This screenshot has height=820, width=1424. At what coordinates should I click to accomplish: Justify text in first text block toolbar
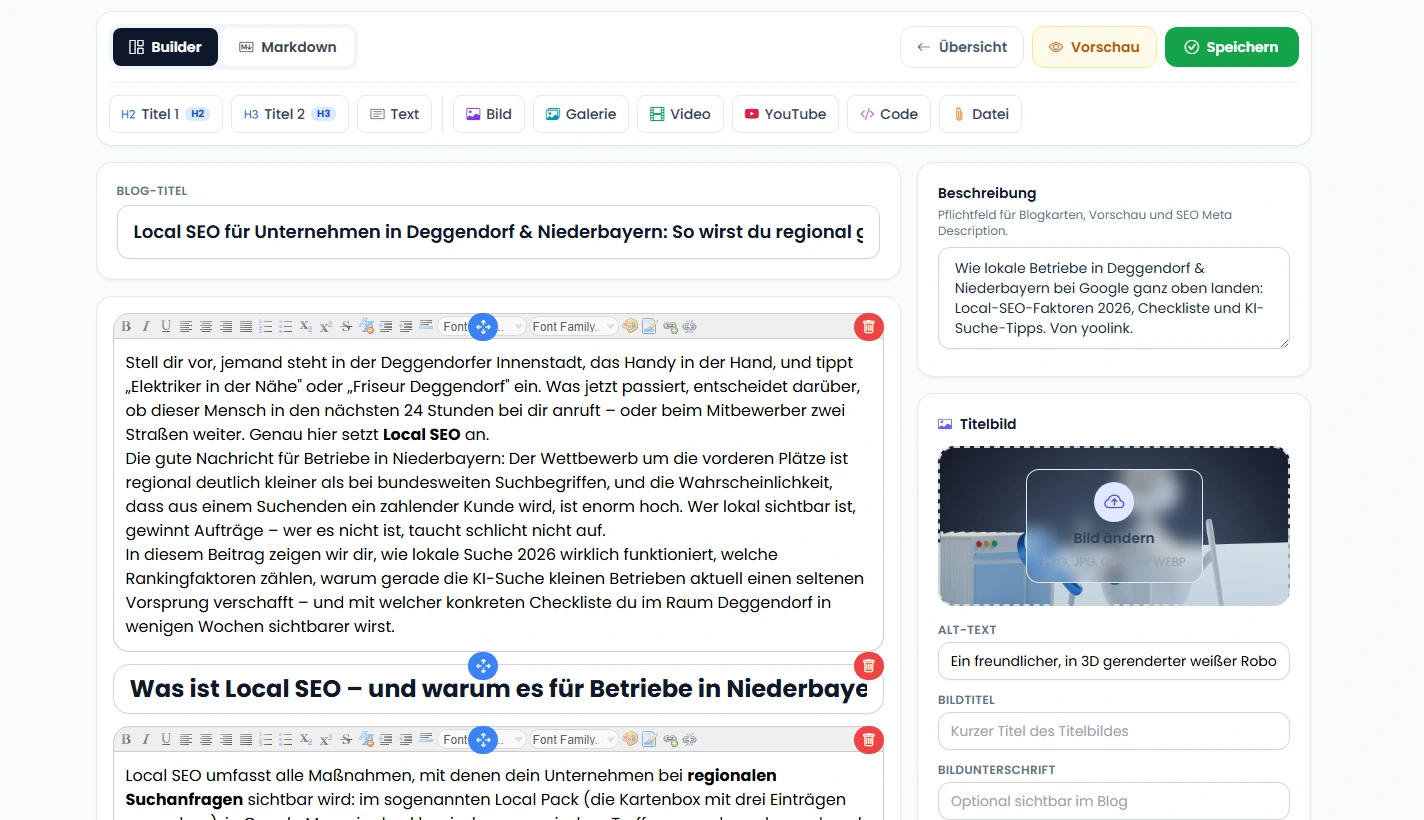[246, 326]
